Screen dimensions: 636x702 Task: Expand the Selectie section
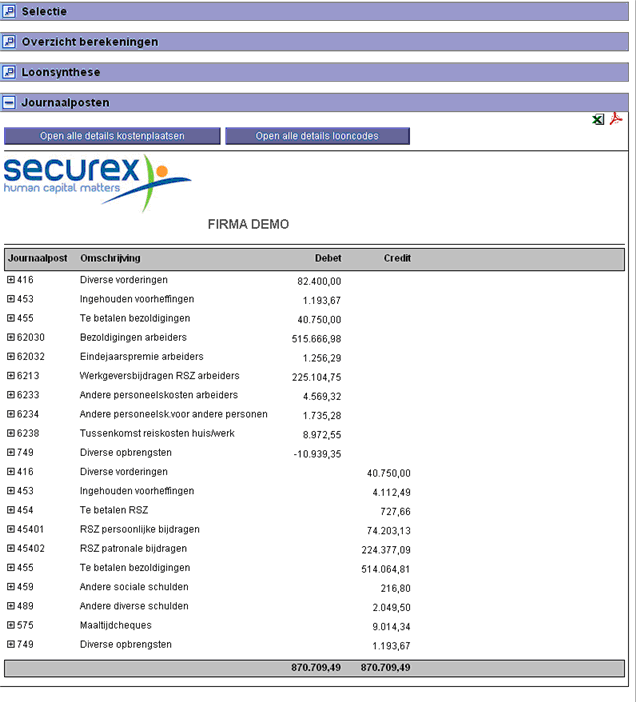click(x=9, y=11)
